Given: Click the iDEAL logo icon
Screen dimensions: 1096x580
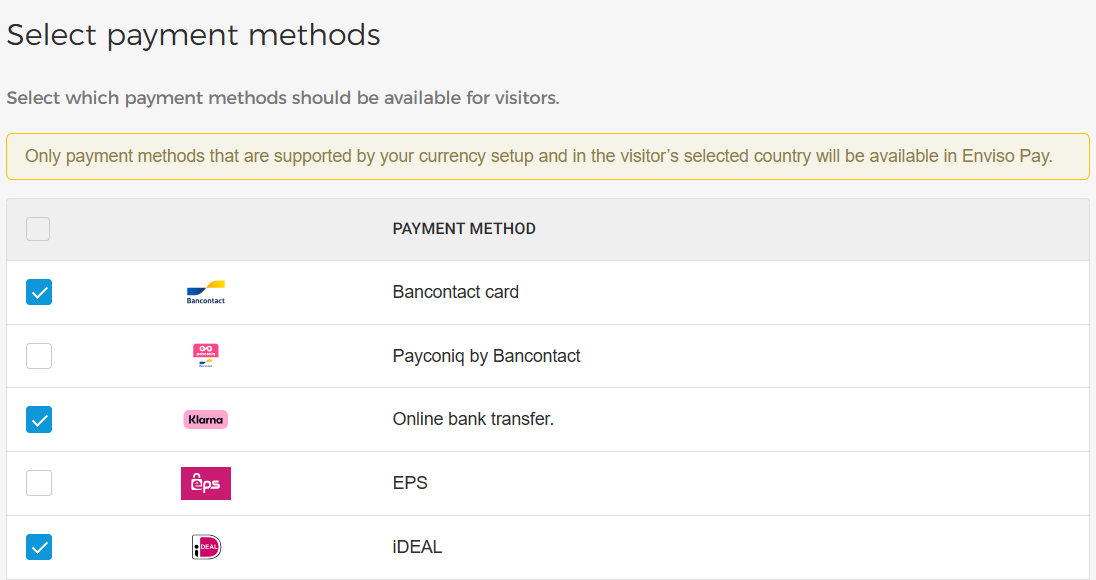Looking at the screenshot, I should coord(206,547).
